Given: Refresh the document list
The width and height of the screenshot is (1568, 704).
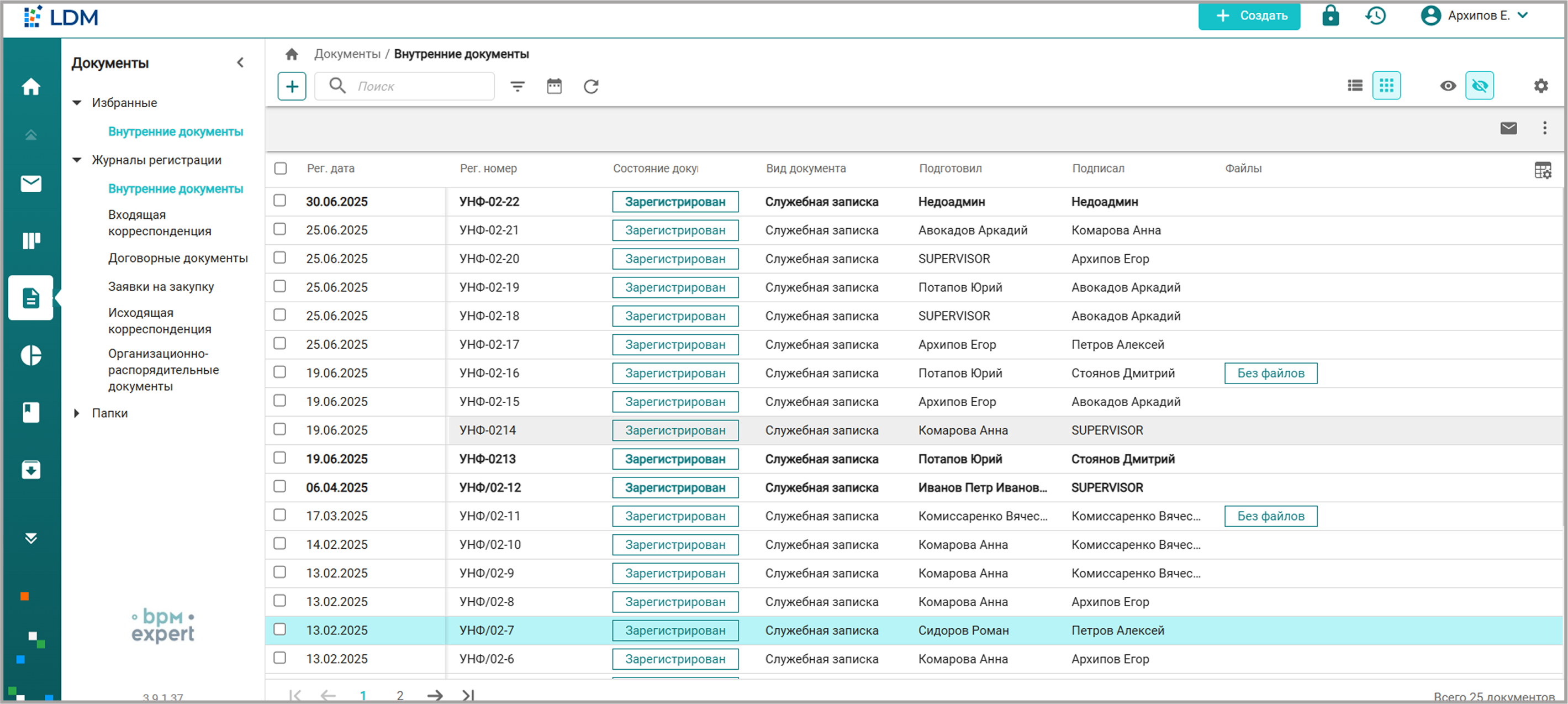Looking at the screenshot, I should coord(591,86).
